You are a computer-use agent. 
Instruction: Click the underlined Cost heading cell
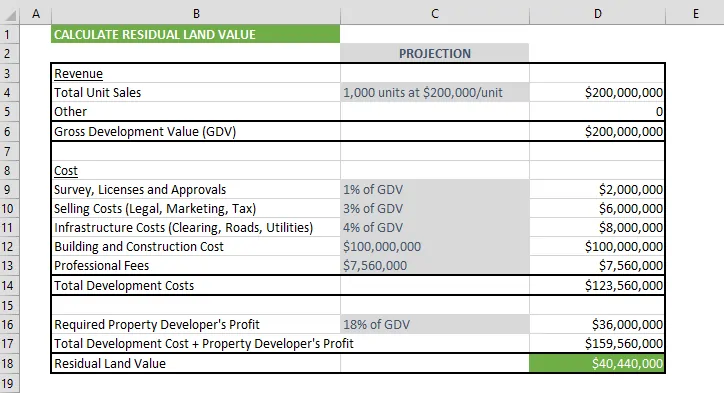(196, 170)
